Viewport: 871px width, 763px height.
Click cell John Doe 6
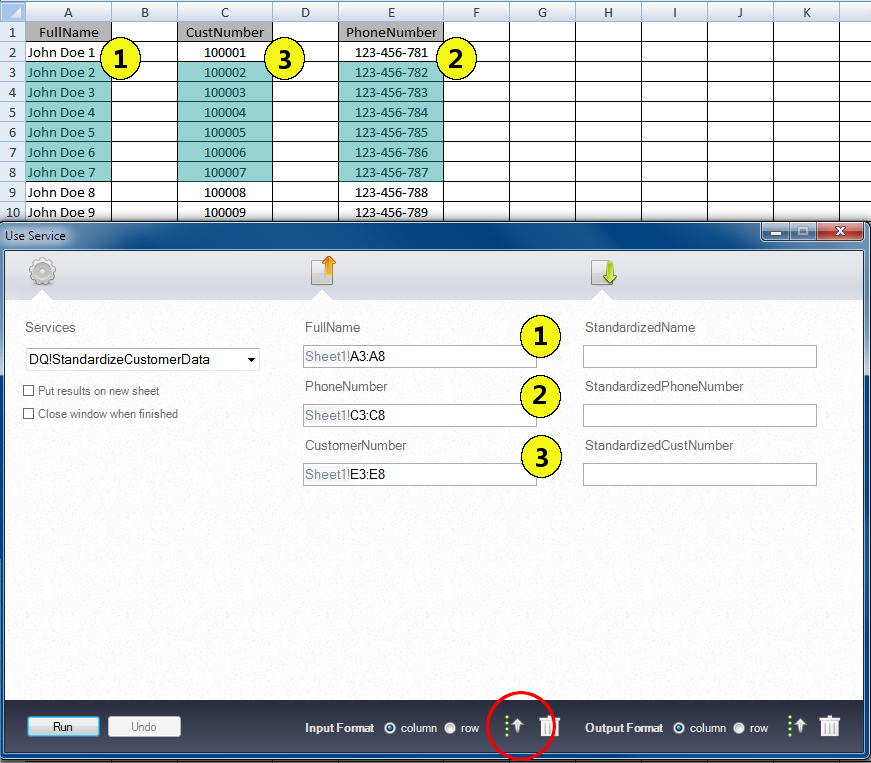[x=68, y=152]
